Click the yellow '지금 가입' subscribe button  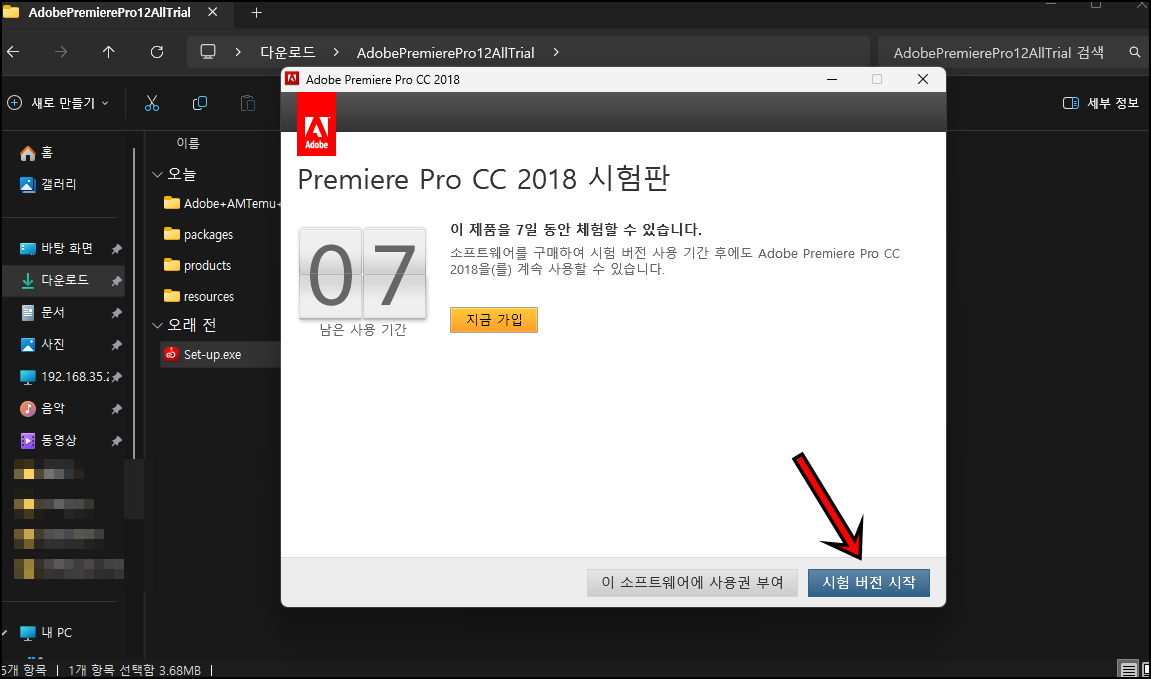point(494,320)
